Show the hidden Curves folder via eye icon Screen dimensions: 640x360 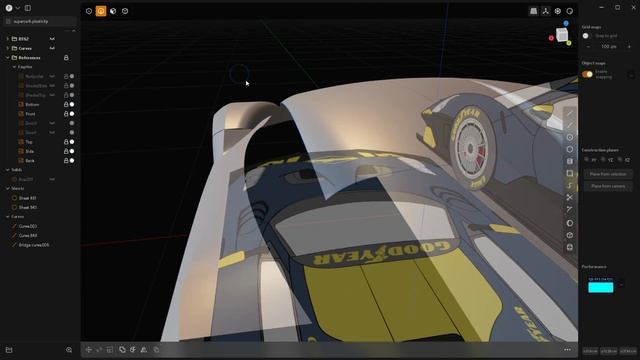(52, 48)
